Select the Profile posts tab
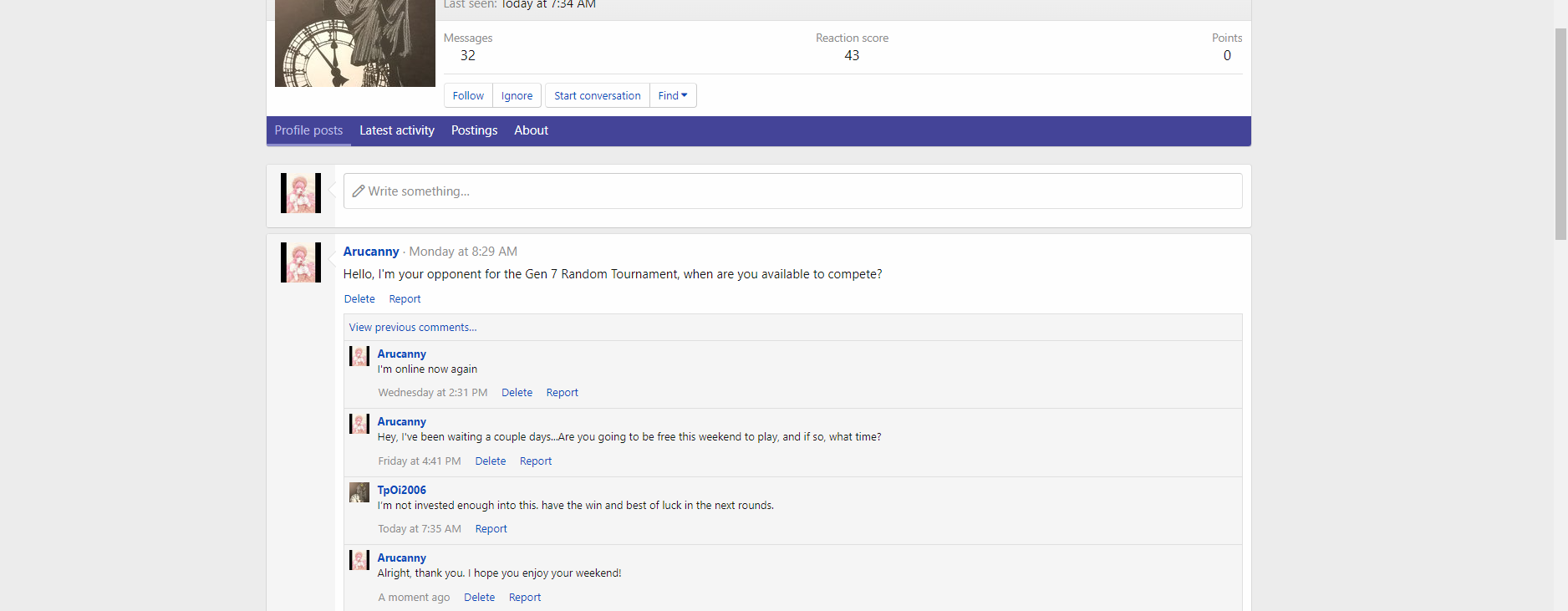Image resolution: width=1568 pixels, height=611 pixels. coord(308,130)
